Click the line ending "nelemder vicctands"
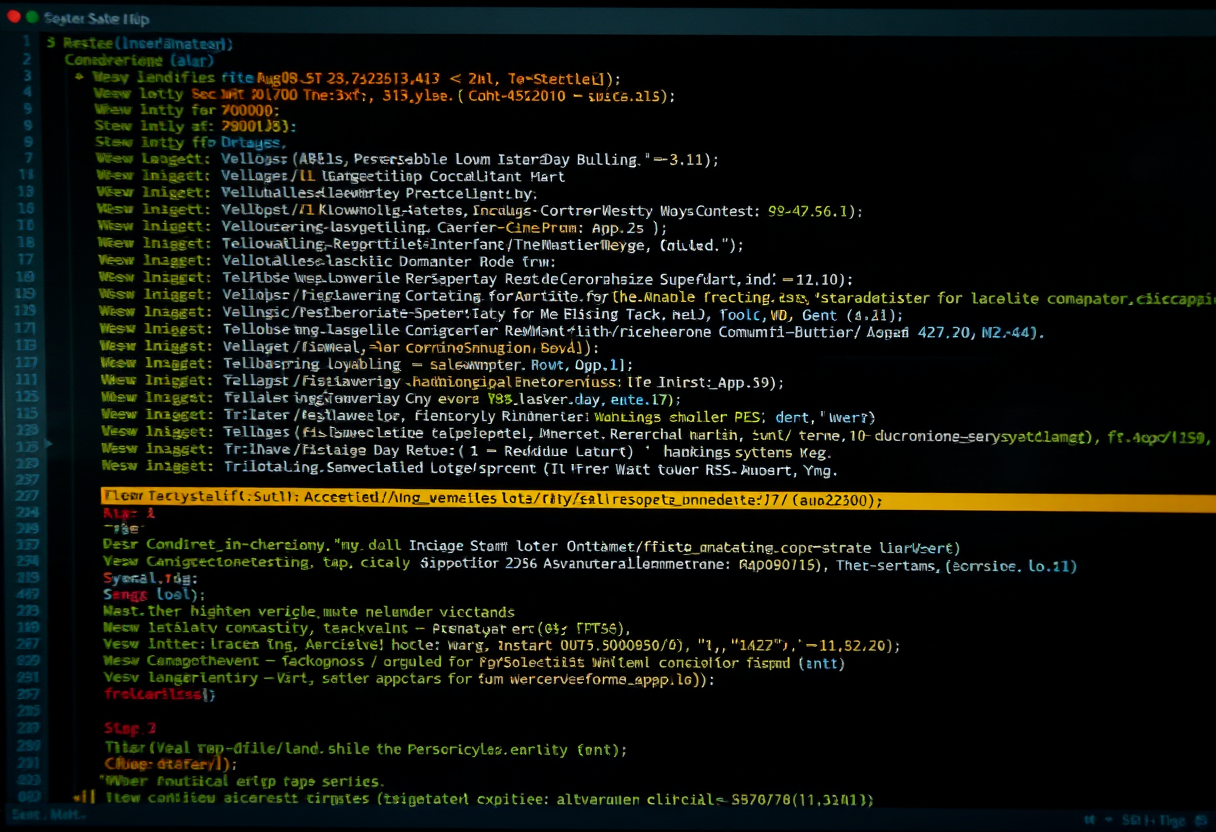Screen dimensions: 1216x832 click(x=309, y=612)
